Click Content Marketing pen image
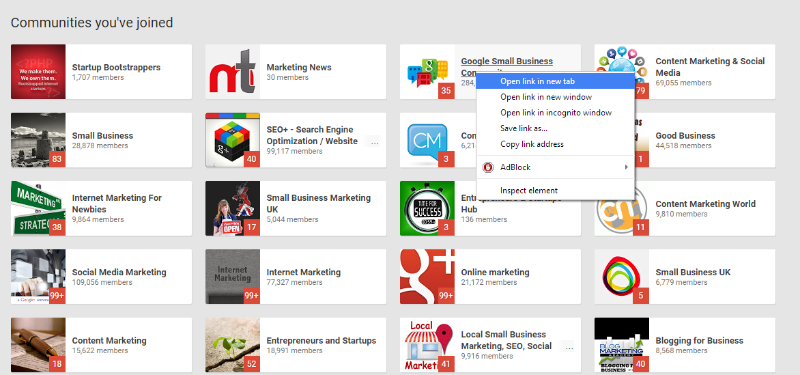This screenshot has width=800, height=375. tap(38, 345)
